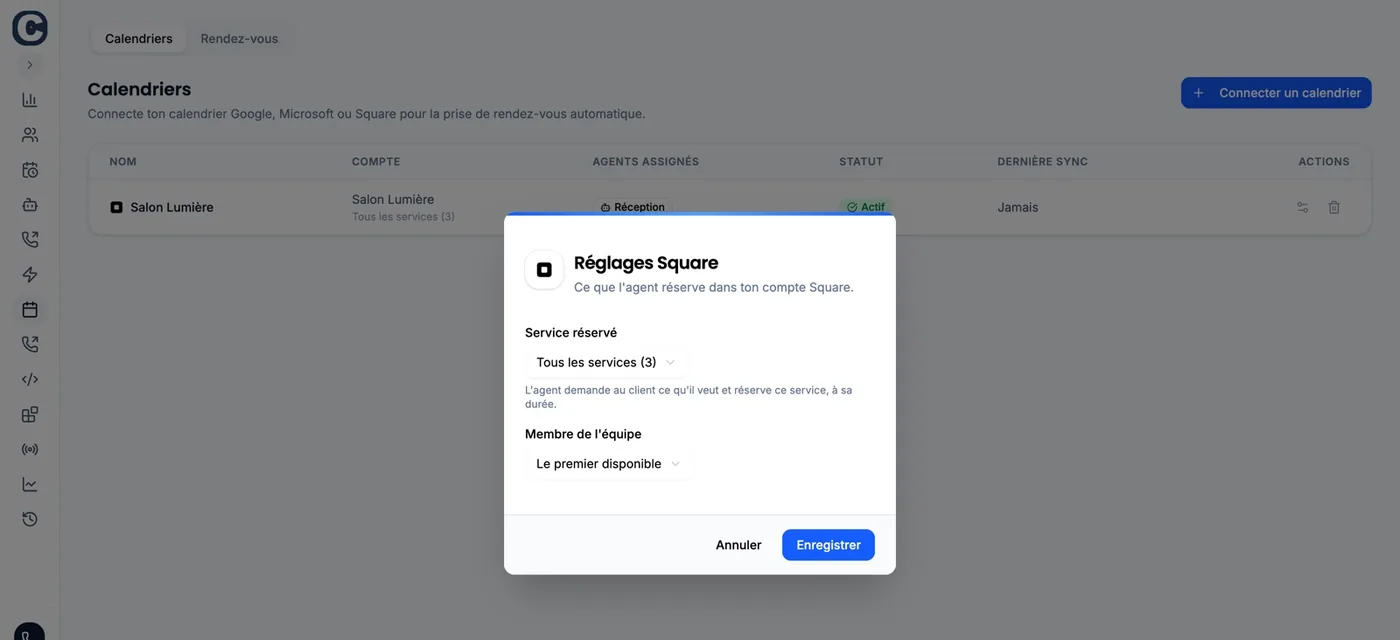Click the Réglages Square dialog title
This screenshot has height=640, width=1400.
(x=646, y=263)
